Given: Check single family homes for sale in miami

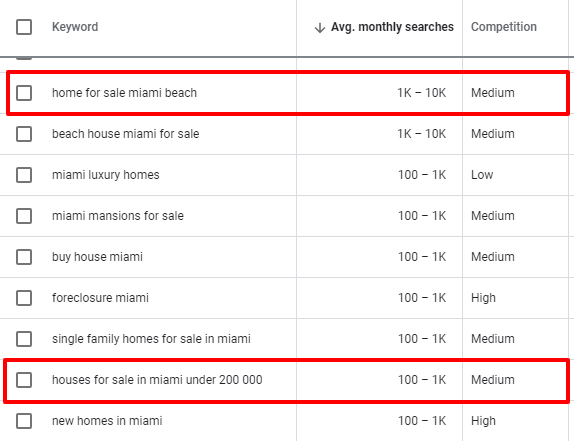Looking at the screenshot, I should pyautogui.click(x=24, y=339).
